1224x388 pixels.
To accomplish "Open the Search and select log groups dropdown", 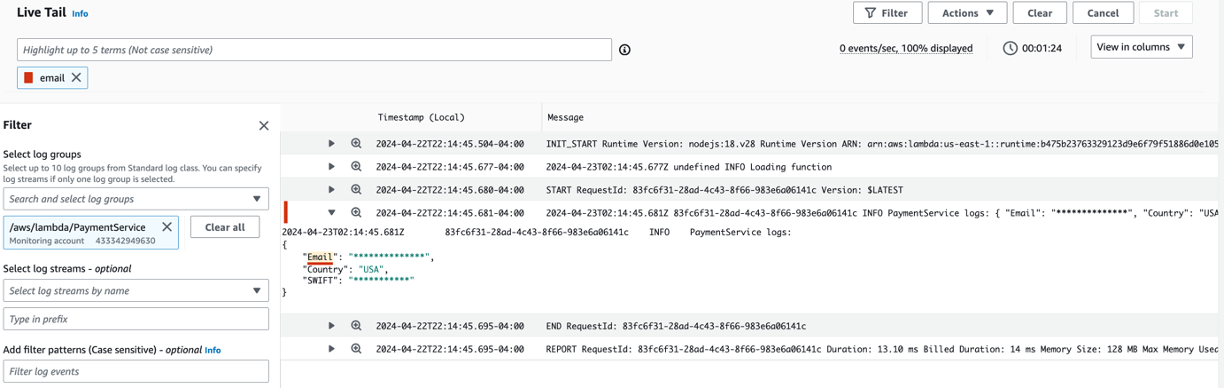I will (x=136, y=199).
